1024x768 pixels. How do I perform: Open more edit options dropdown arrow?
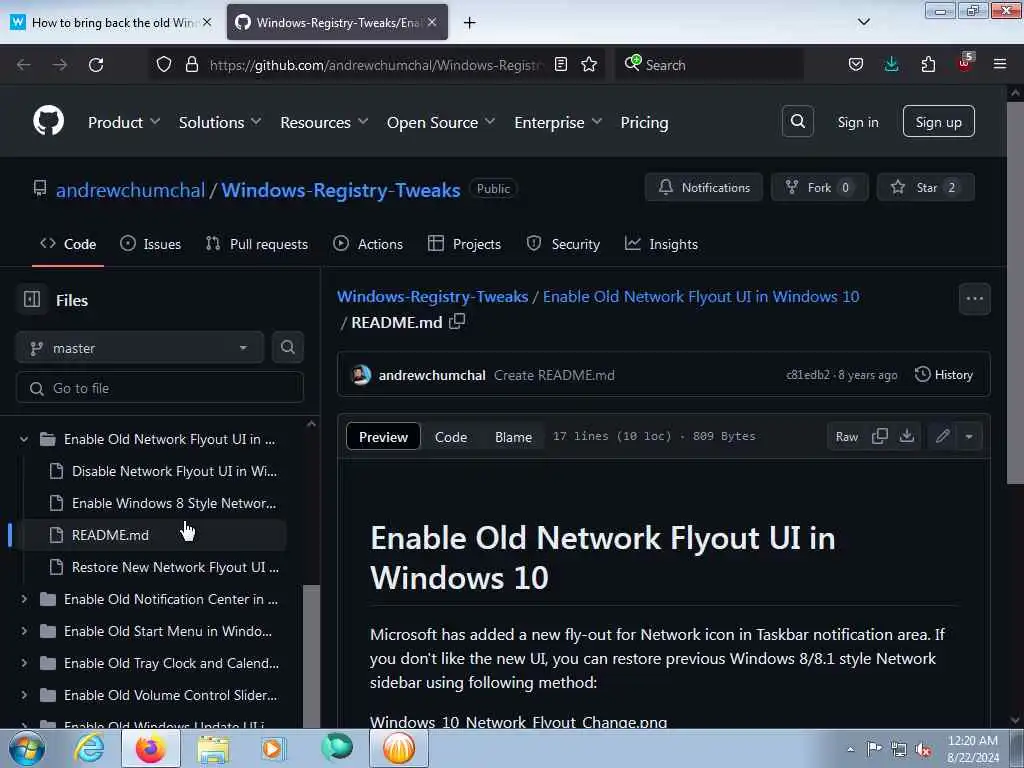(969, 436)
